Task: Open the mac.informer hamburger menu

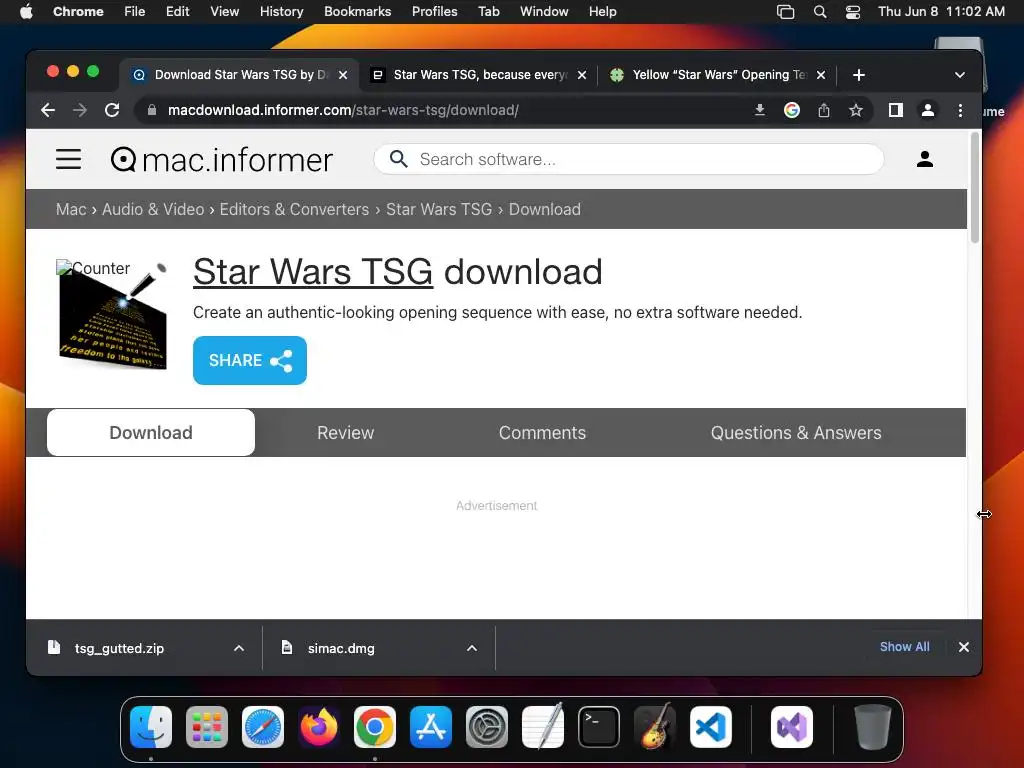Action: coord(69,159)
